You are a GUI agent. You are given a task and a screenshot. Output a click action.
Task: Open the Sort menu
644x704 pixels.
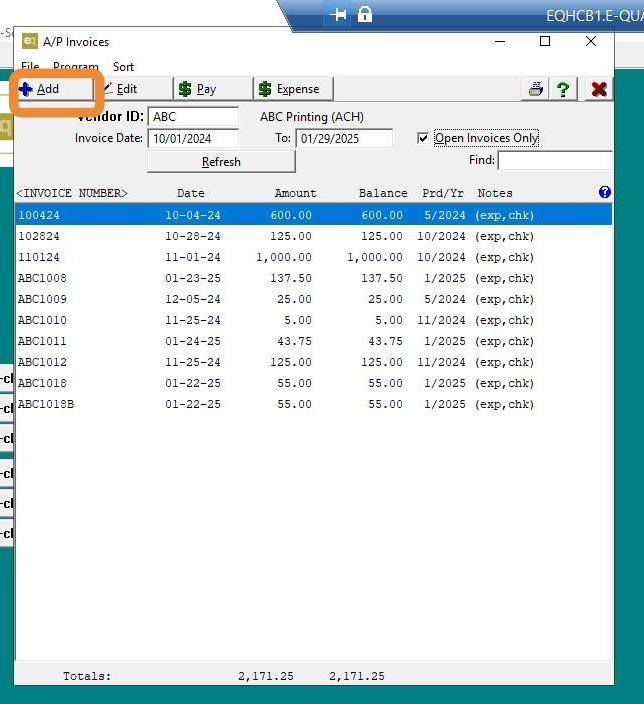pyautogui.click(x=124, y=67)
